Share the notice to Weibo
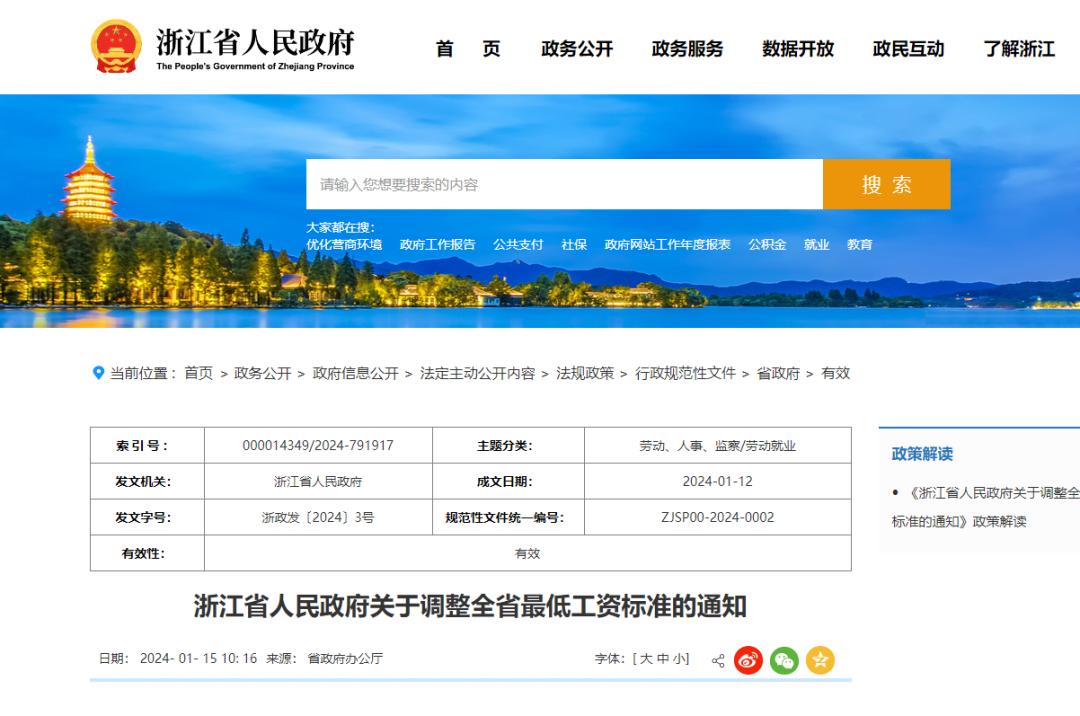 pyautogui.click(x=748, y=661)
